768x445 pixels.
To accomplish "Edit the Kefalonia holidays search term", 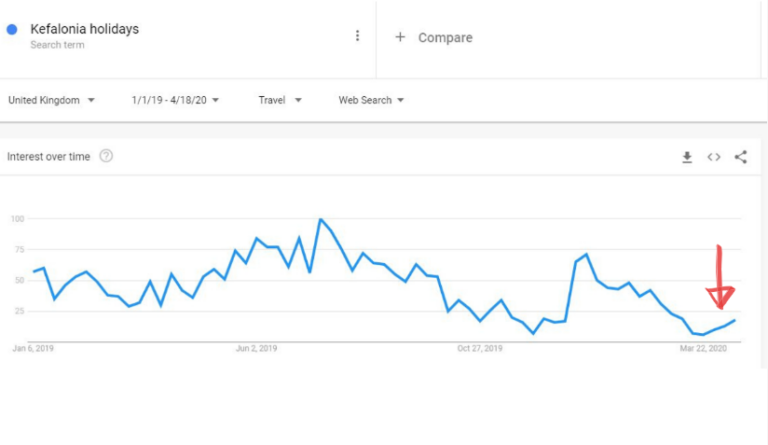I will pyautogui.click(x=85, y=29).
